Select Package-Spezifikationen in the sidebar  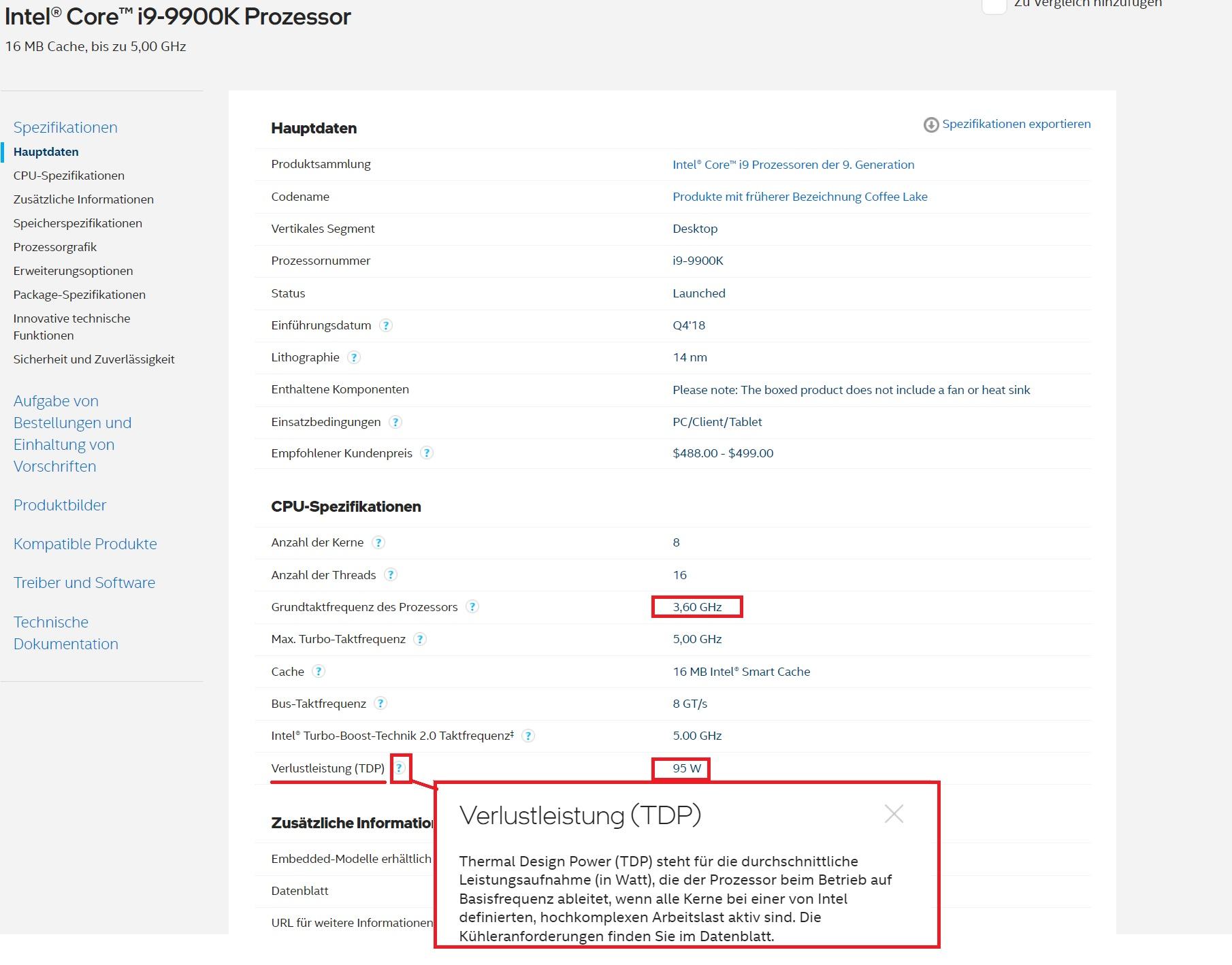coord(80,295)
